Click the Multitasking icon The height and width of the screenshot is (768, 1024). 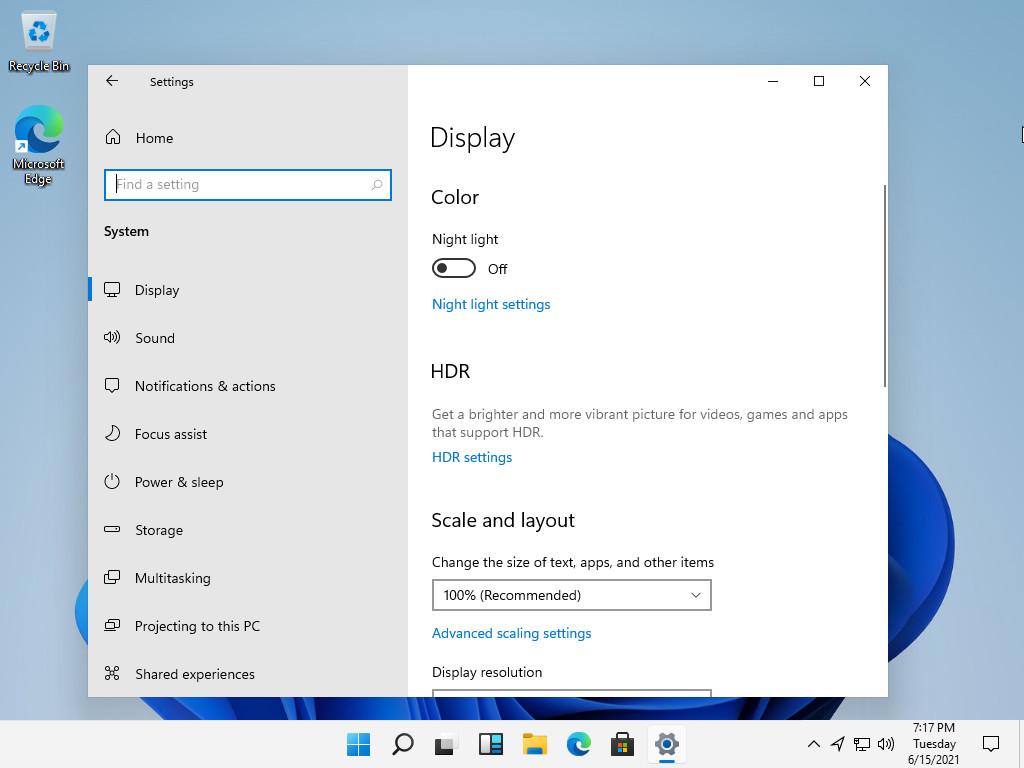click(113, 578)
